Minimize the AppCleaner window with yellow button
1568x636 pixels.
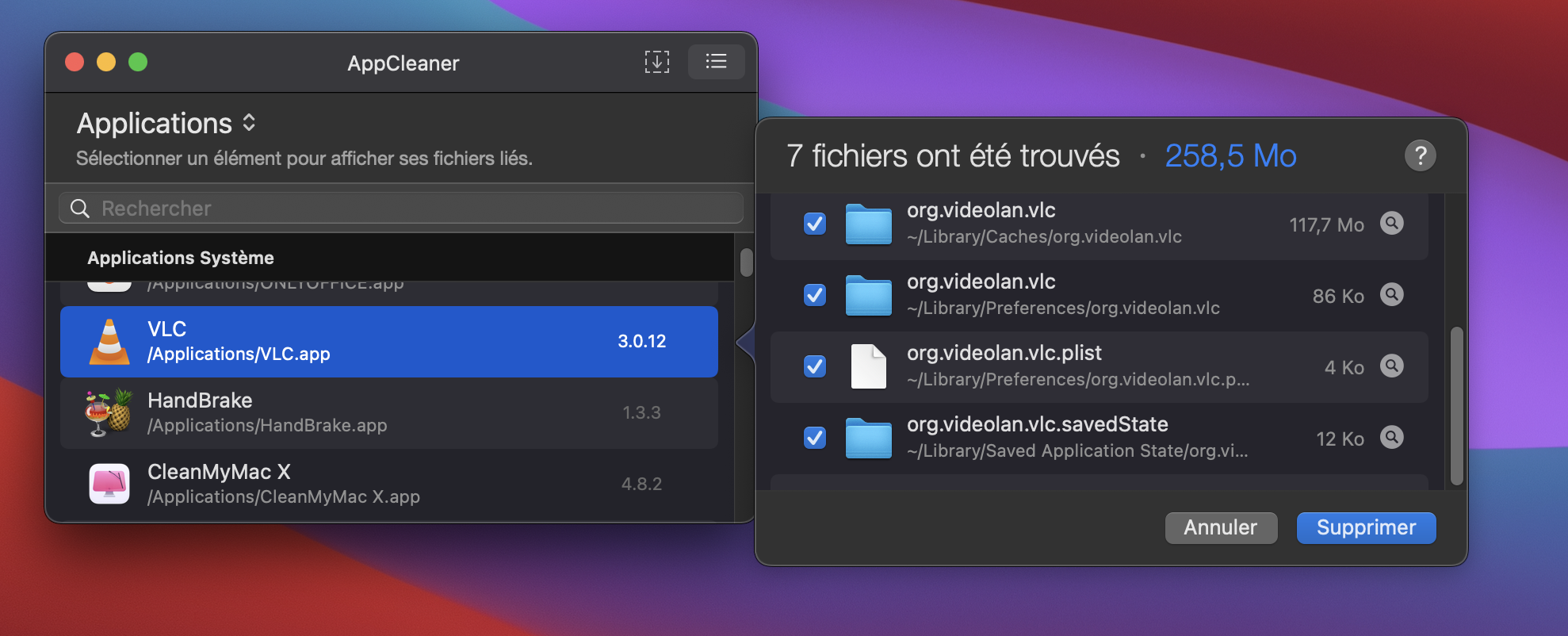coord(106,62)
